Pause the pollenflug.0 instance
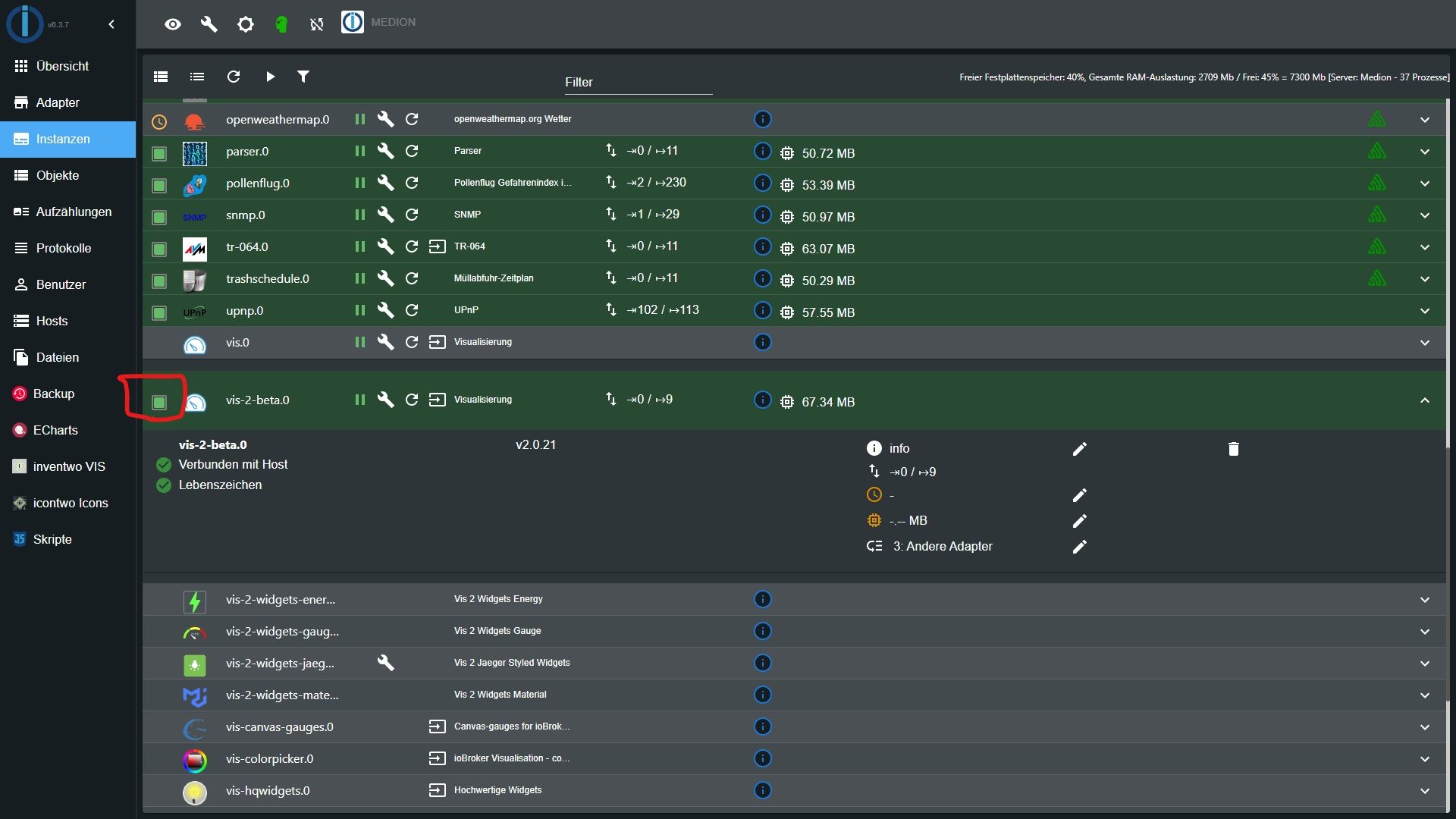The width and height of the screenshot is (1456, 819). point(360,183)
